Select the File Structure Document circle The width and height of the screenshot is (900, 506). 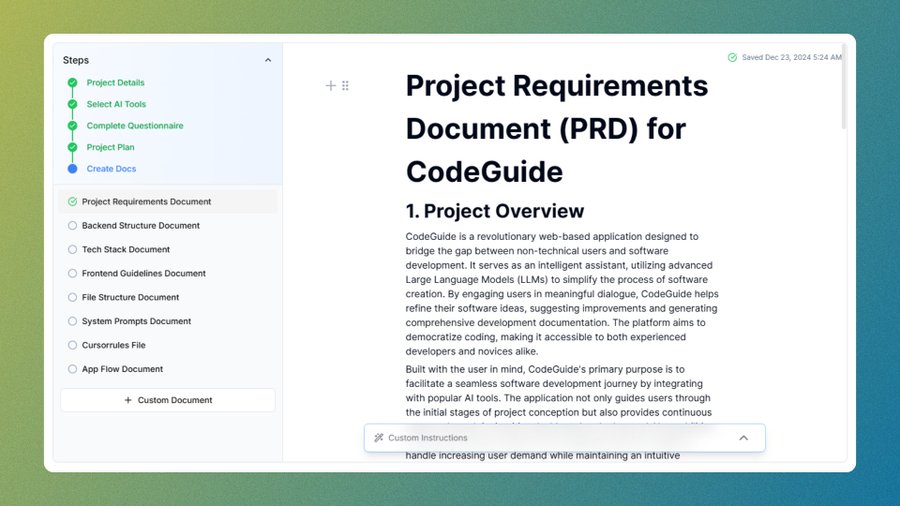(x=72, y=297)
